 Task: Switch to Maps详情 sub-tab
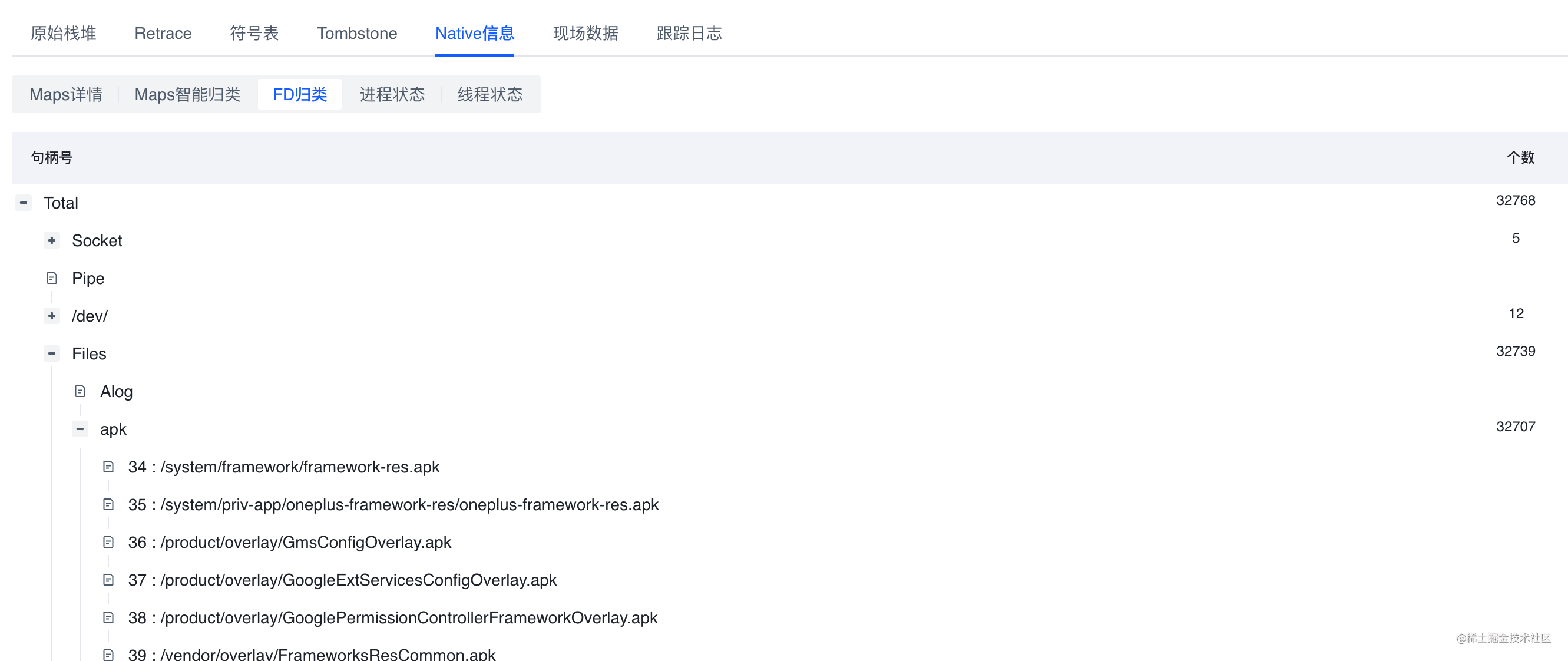click(x=66, y=94)
